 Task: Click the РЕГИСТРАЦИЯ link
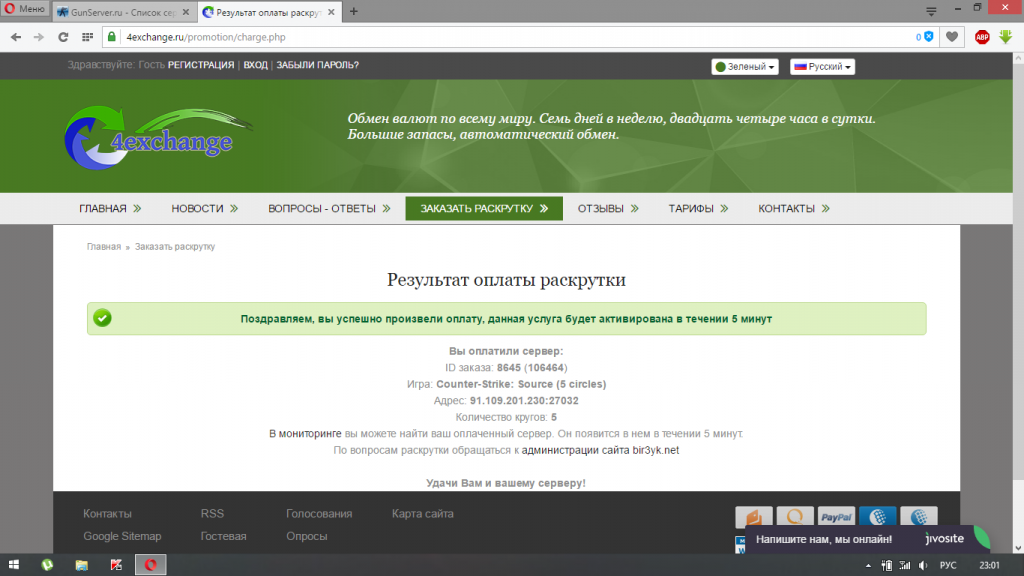point(201,65)
